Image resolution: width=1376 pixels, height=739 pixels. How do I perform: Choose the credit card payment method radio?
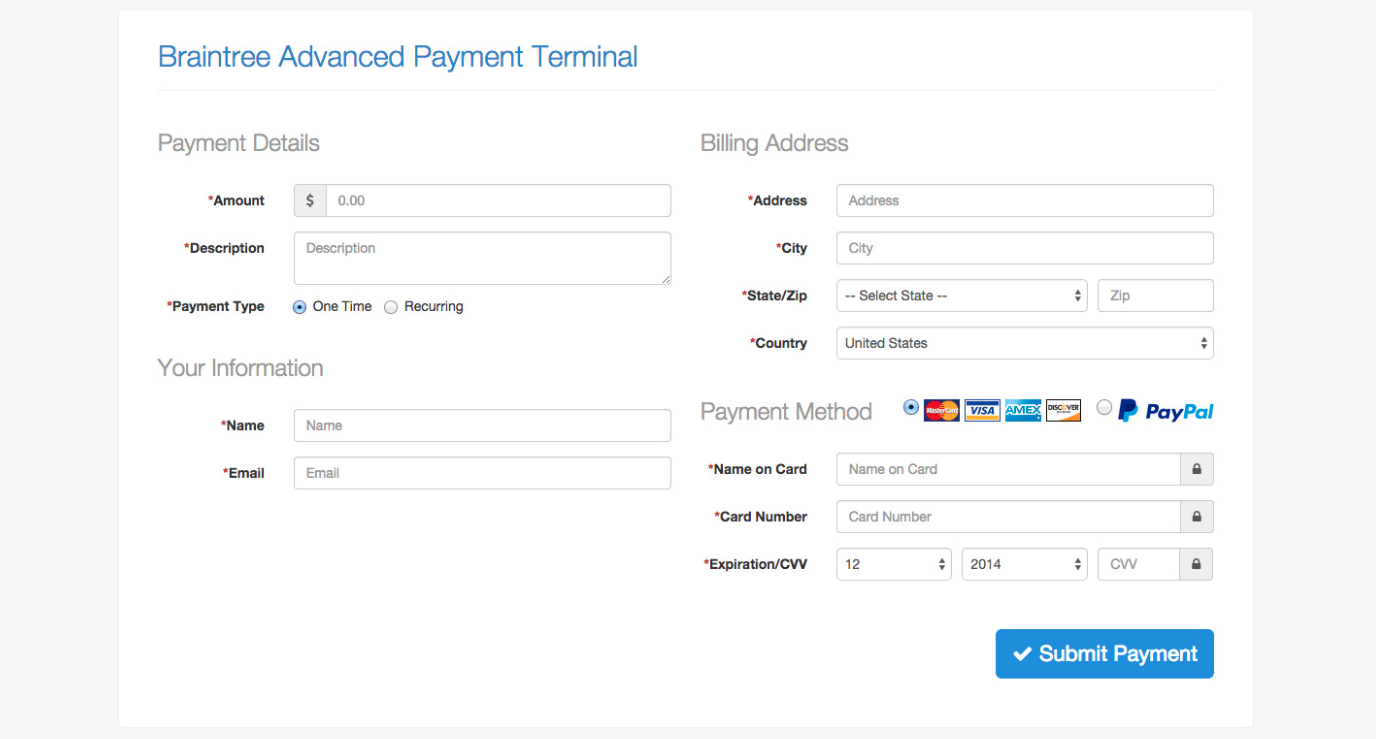910,407
